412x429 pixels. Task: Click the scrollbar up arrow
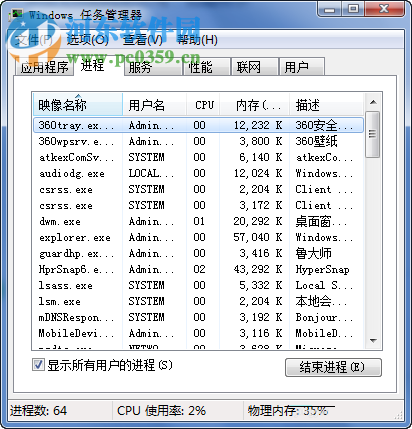click(373, 102)
